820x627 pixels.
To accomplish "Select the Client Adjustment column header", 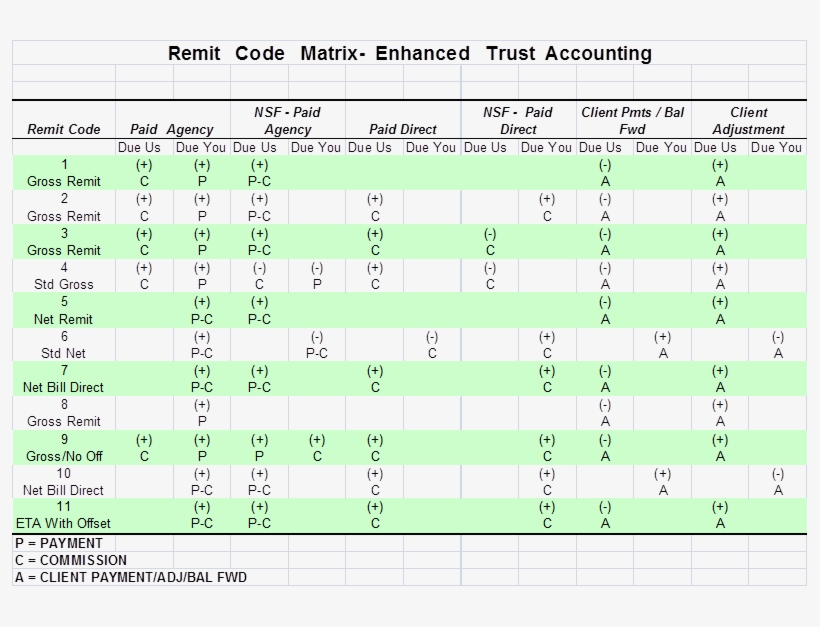I will click(749, 121).
